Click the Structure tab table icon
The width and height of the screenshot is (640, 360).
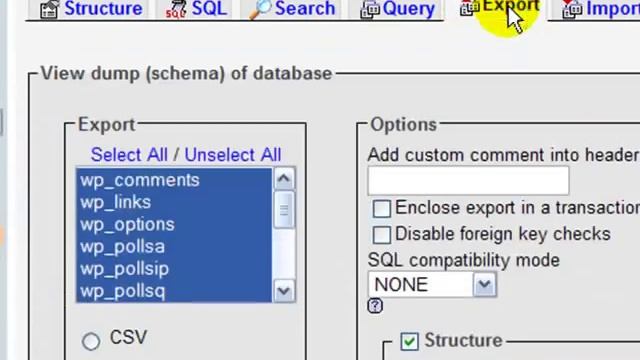49,10
